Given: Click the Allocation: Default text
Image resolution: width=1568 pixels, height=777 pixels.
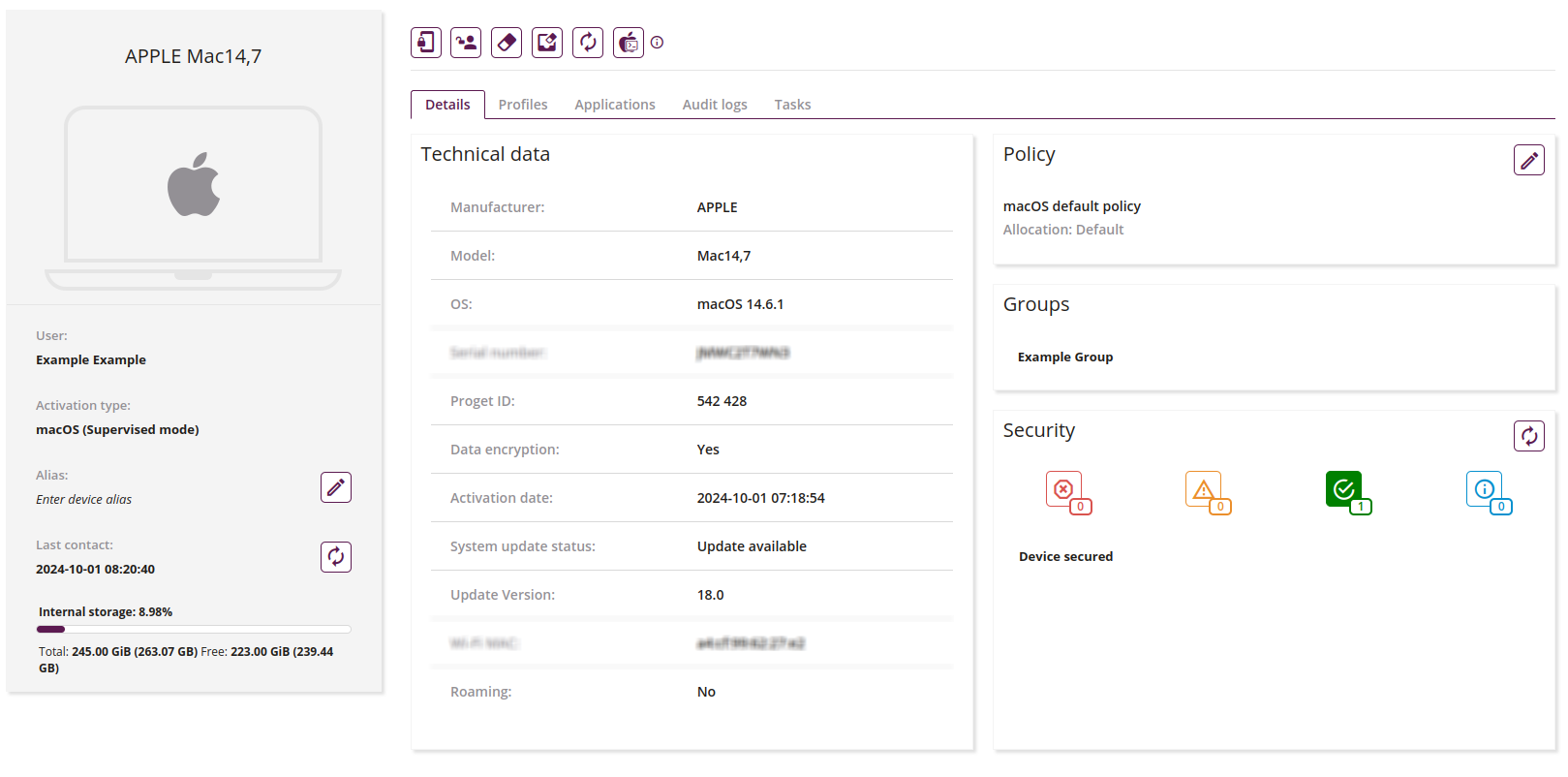Looking at the screenshot, I should (1063, 230).
